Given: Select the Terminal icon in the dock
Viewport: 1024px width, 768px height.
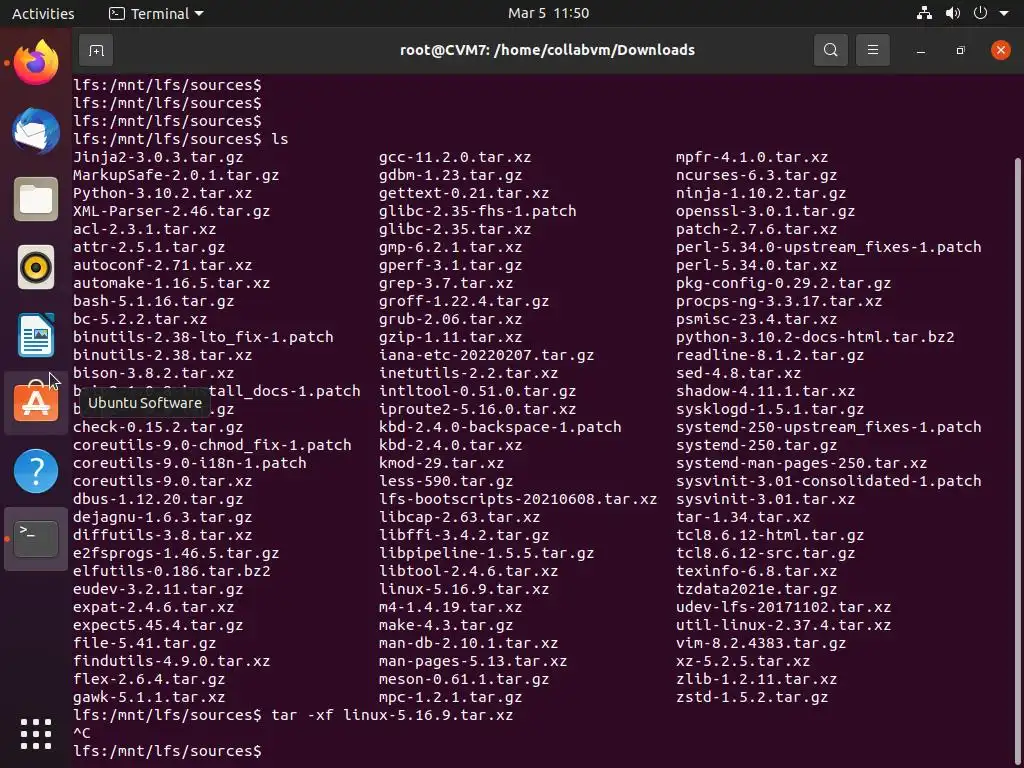Looking at the screenshot, I should (x=36, y=539).
